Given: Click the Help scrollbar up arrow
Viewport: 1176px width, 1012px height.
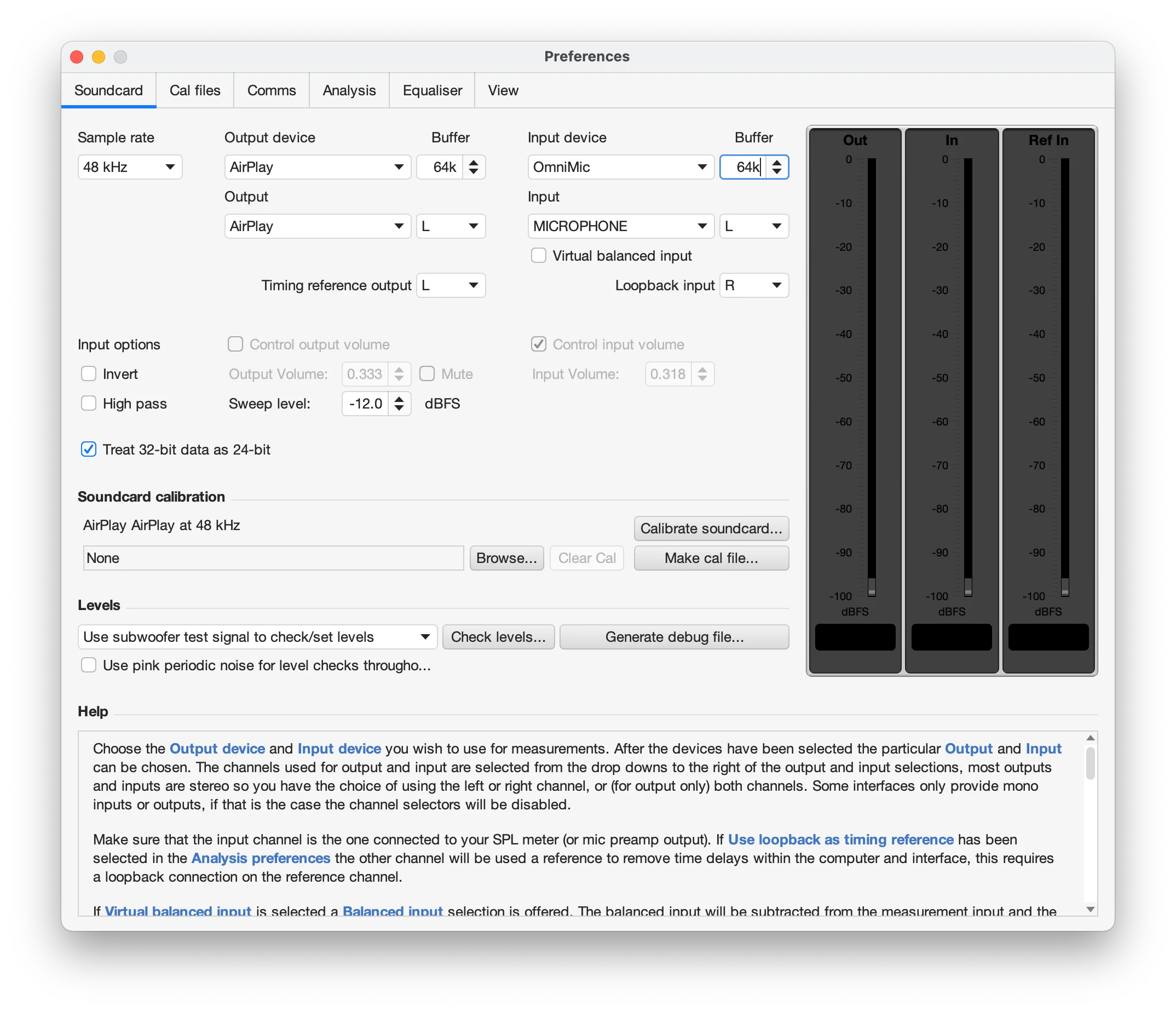Looking at the screenshot, I should click(x=1089, y=738).
